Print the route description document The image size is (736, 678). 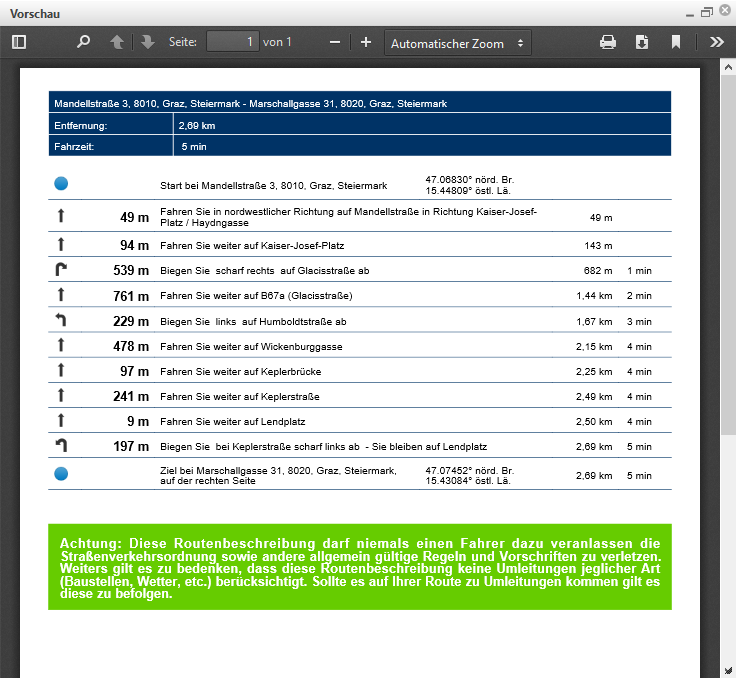pos(608,42)
